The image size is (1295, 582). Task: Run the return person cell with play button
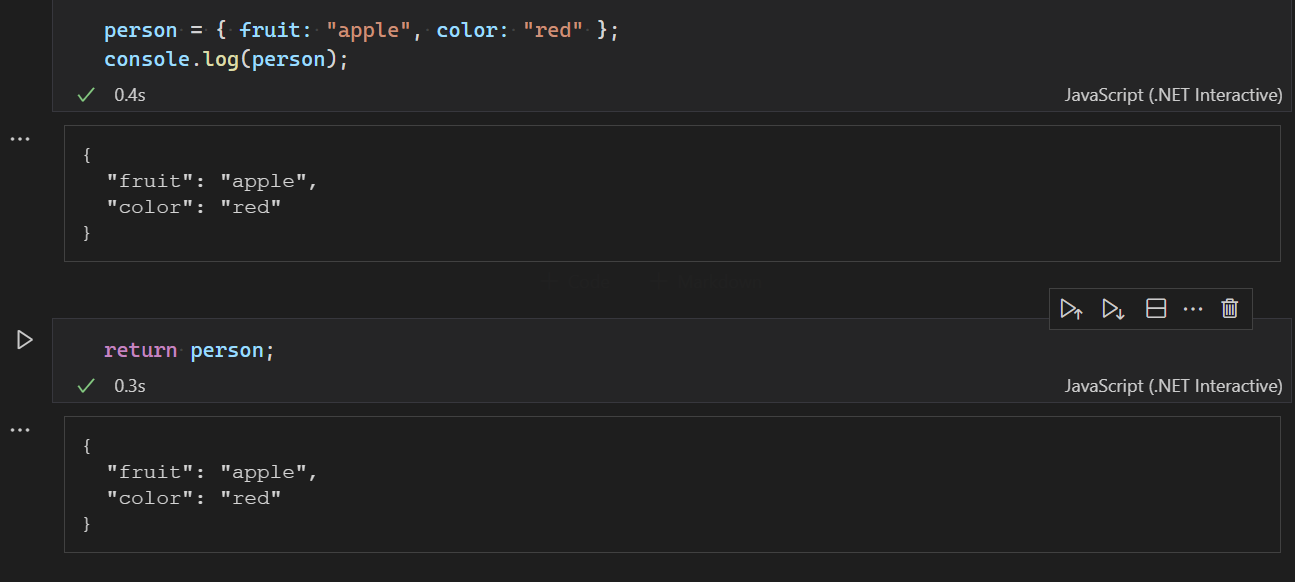point(24,340)
